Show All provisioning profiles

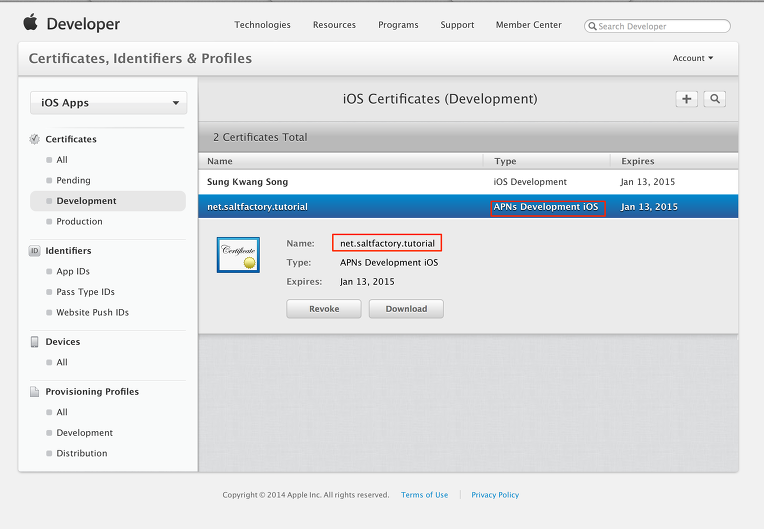62,412
